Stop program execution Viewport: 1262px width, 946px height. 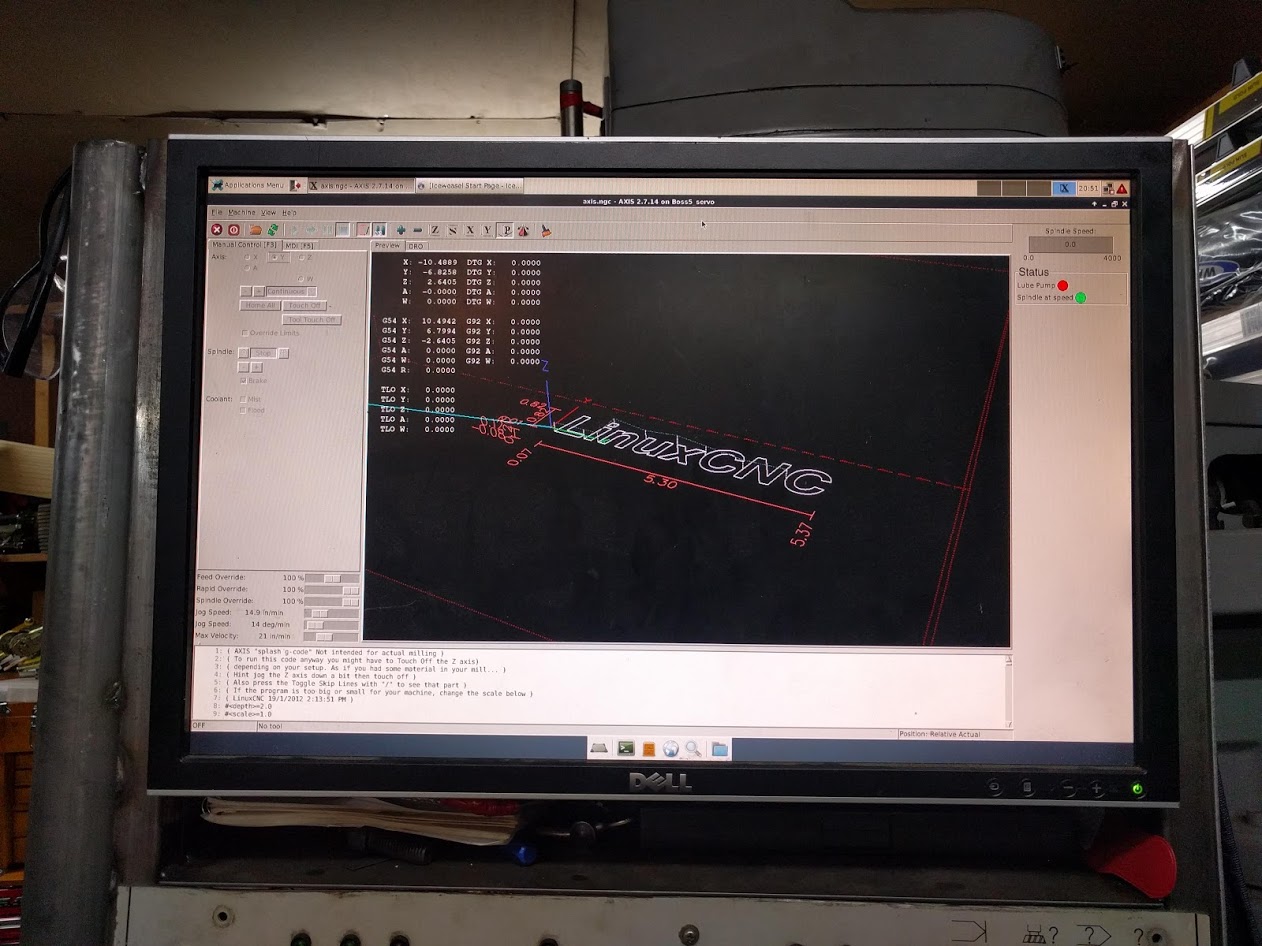(342, 230)
